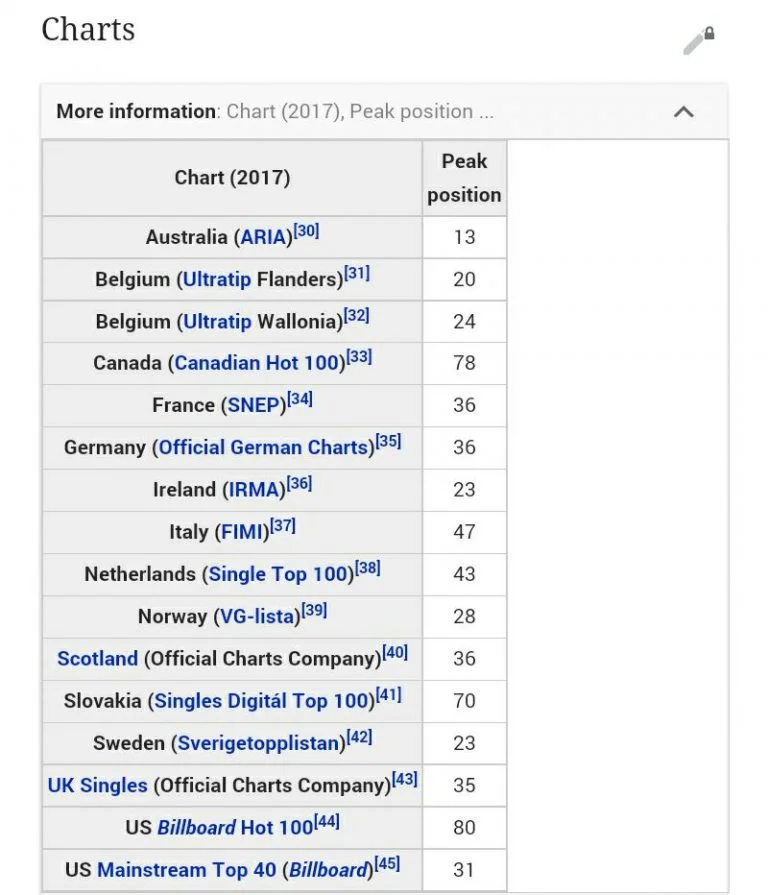Open the UK Singles link
This screenshot has width=768, height=895.
(97, 785)
